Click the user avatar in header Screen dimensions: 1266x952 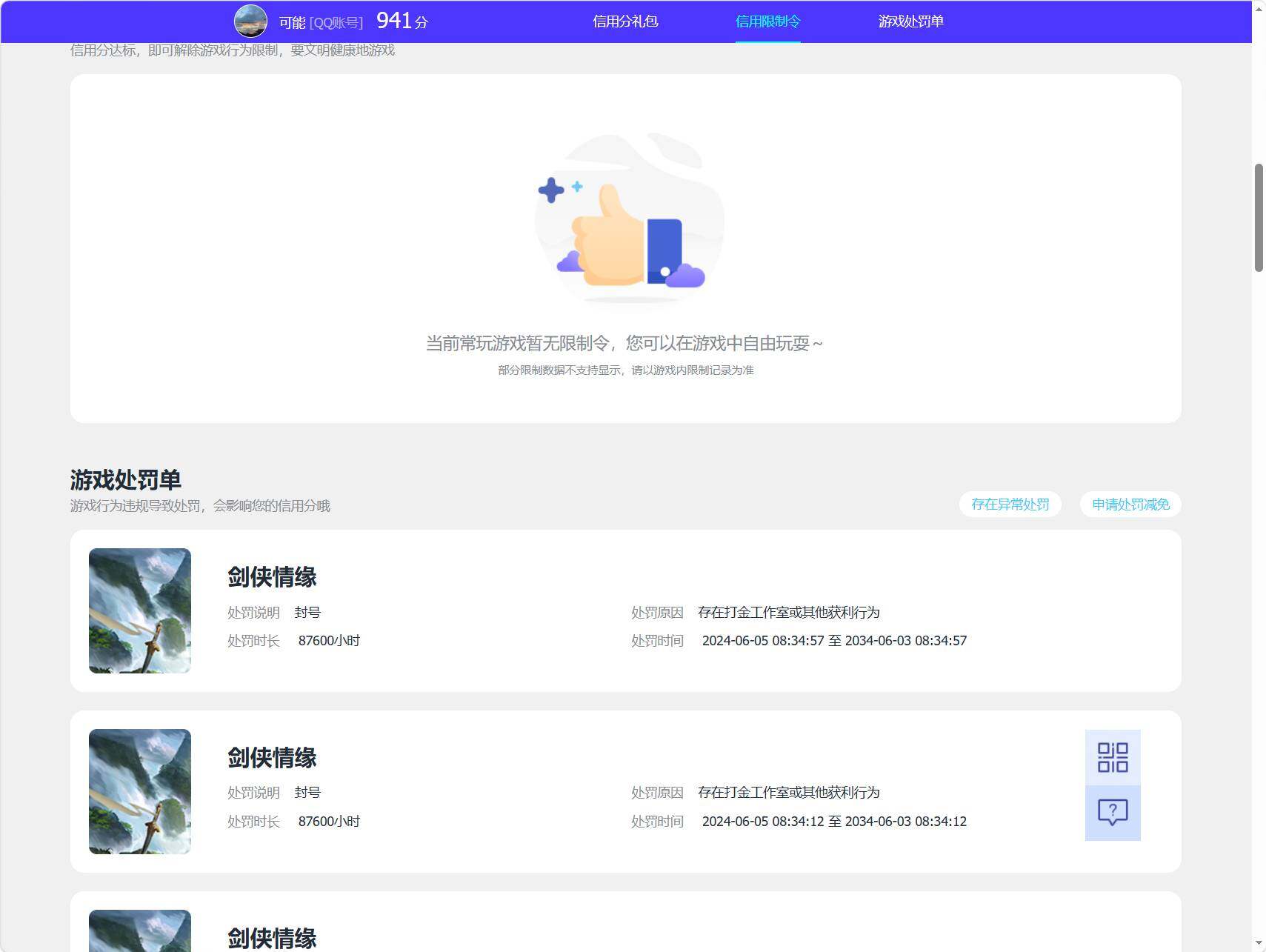pyautogui.click(x=250, y=21)
